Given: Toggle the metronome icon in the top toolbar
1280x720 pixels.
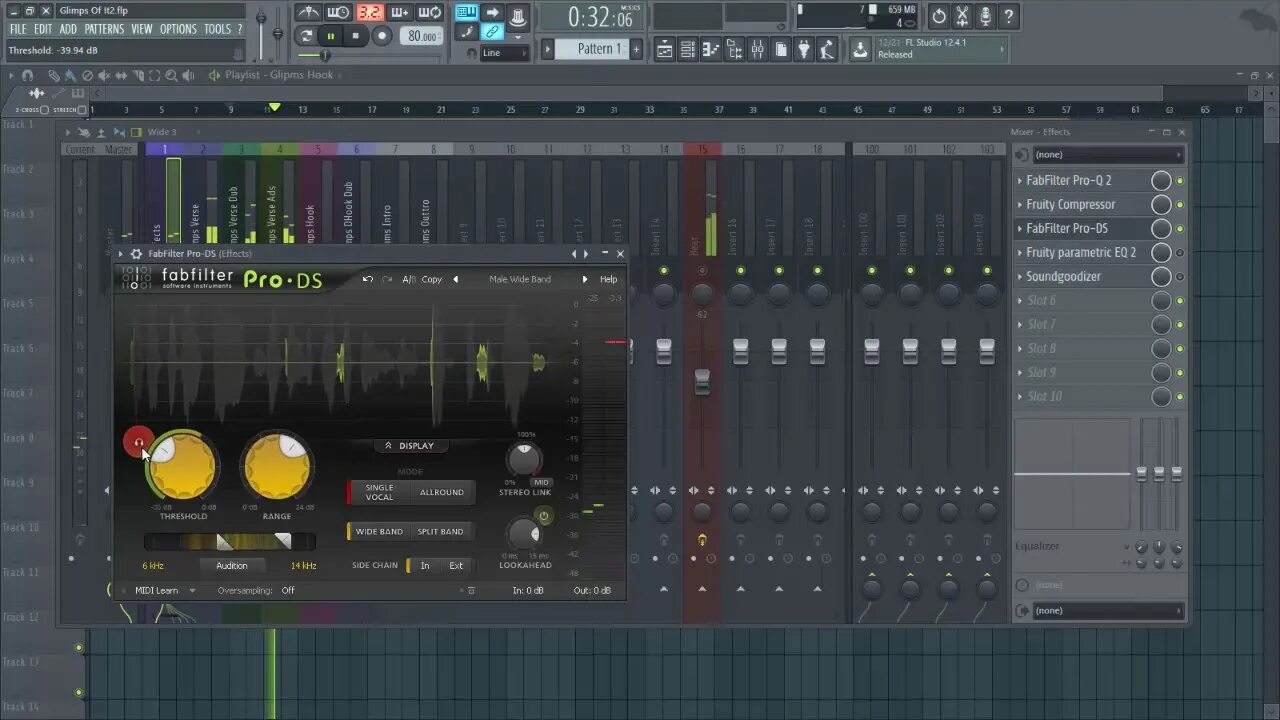Looking at the screenshot, I should (x=310, y=13).
